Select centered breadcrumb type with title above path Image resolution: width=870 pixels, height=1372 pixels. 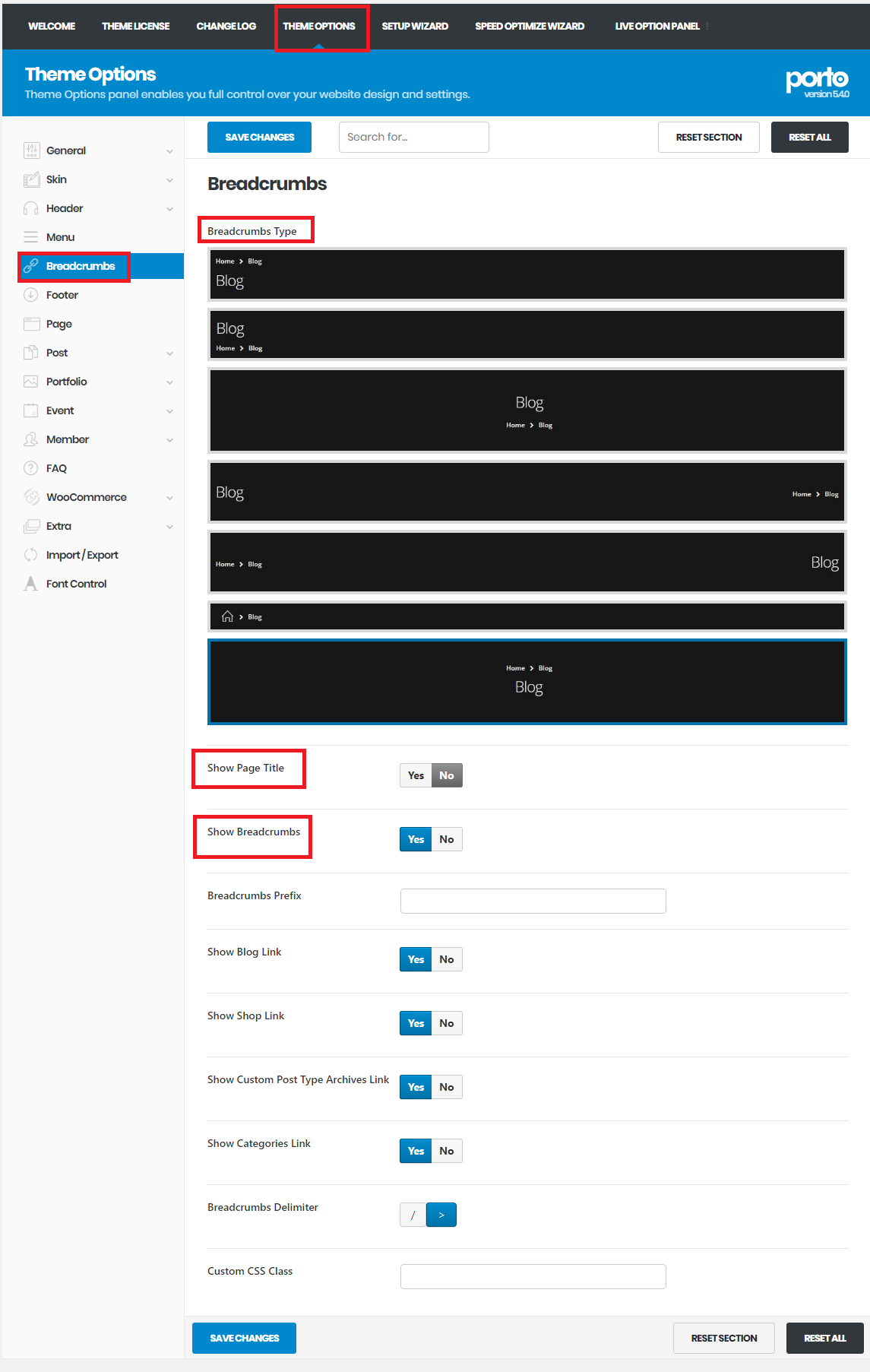pos(527,410)
